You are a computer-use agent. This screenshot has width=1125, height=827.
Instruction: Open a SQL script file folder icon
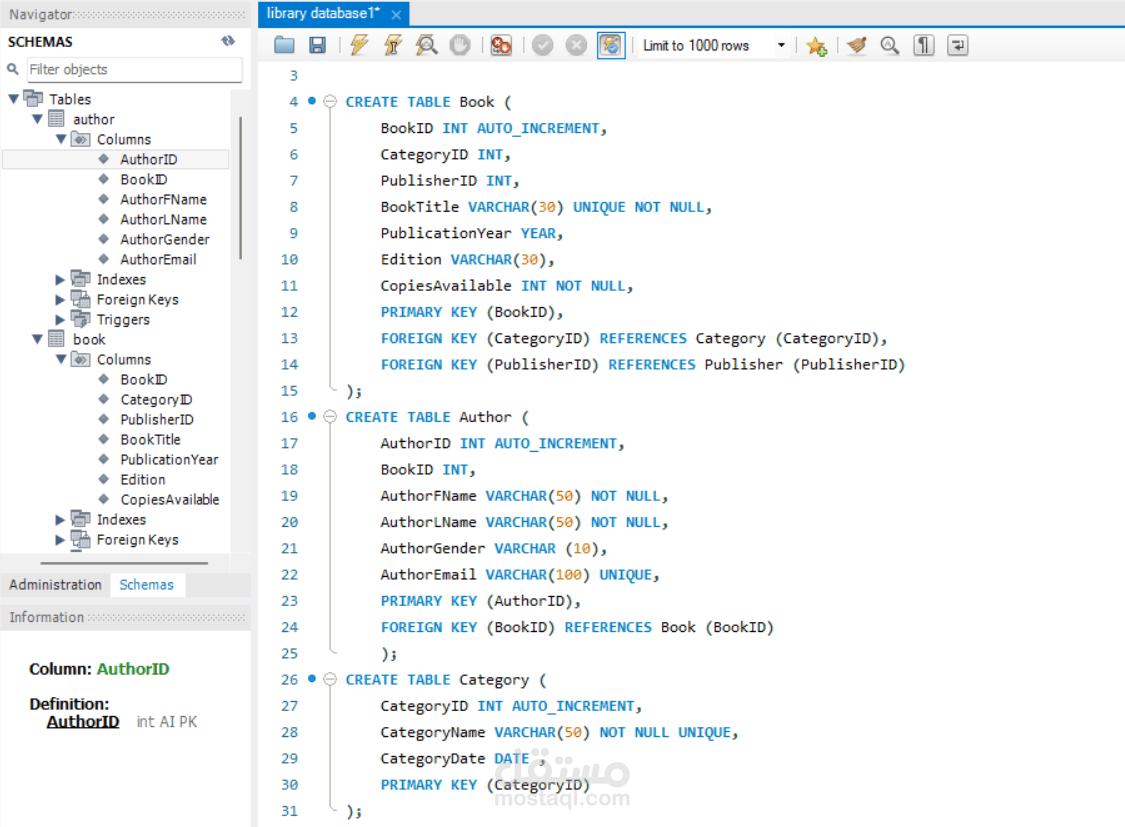284,45
